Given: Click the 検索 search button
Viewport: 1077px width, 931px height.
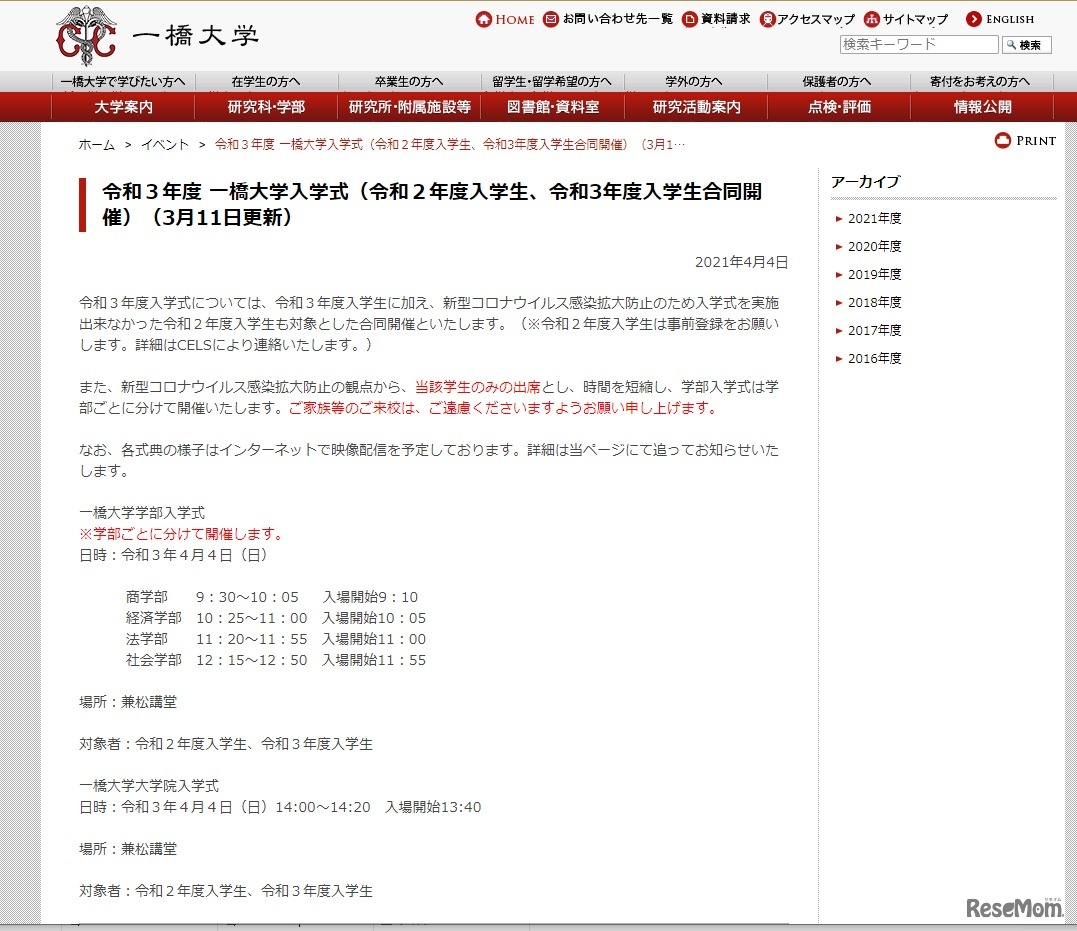Looking at the screenshot, I should 1027,45.
